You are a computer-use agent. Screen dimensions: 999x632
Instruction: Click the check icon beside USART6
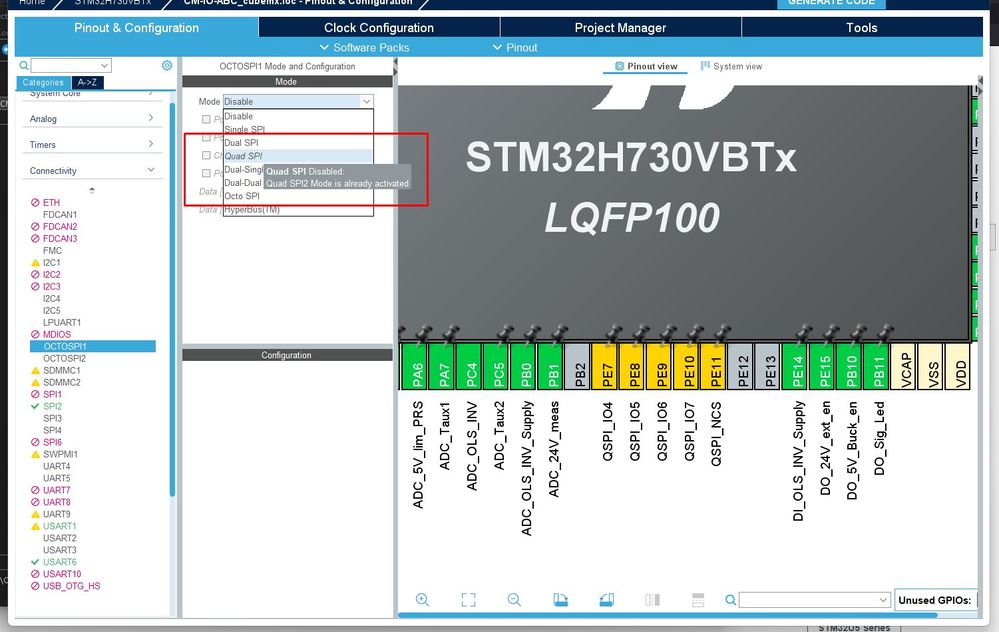(35, 562)
